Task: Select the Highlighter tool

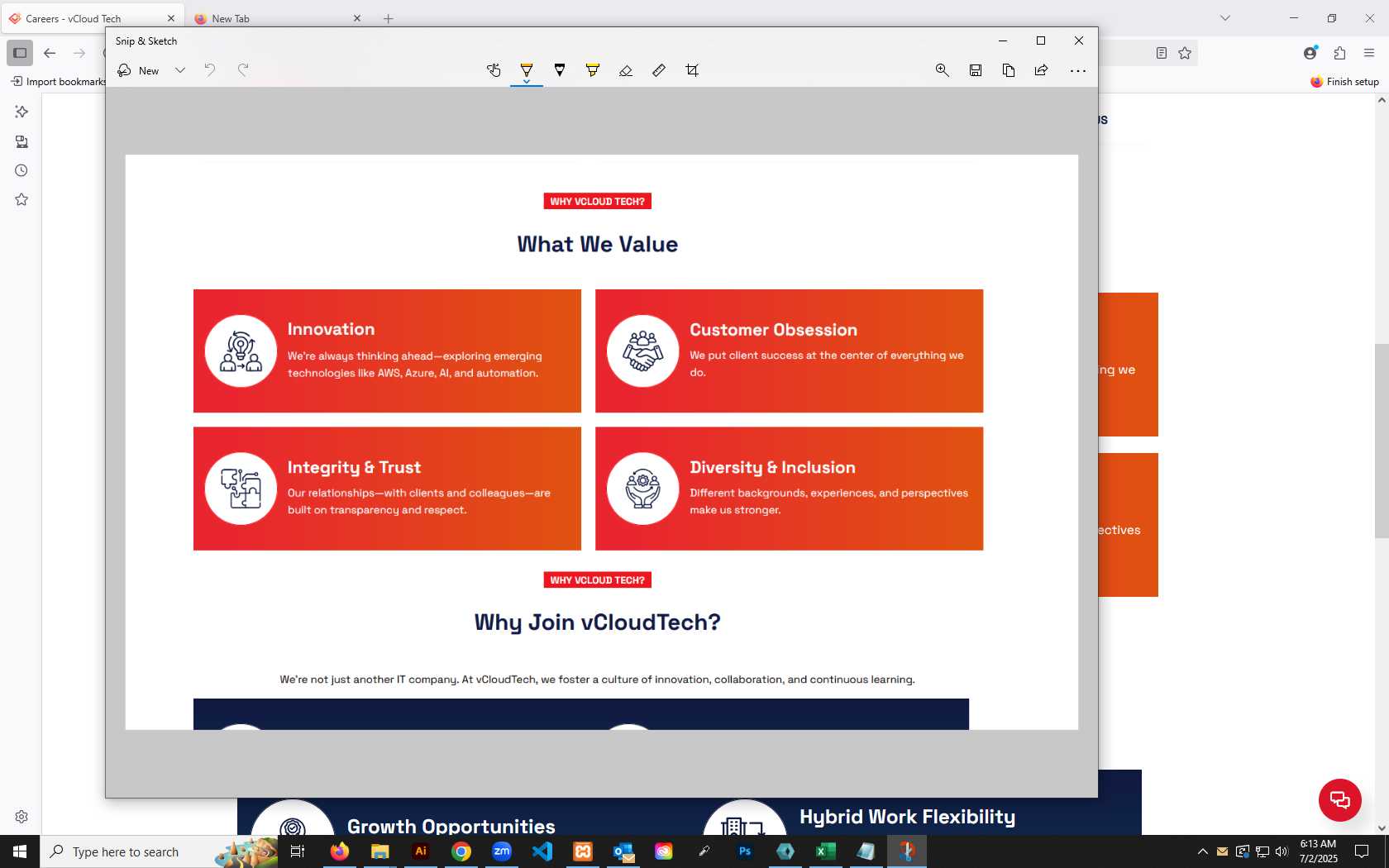Action: 593,70
